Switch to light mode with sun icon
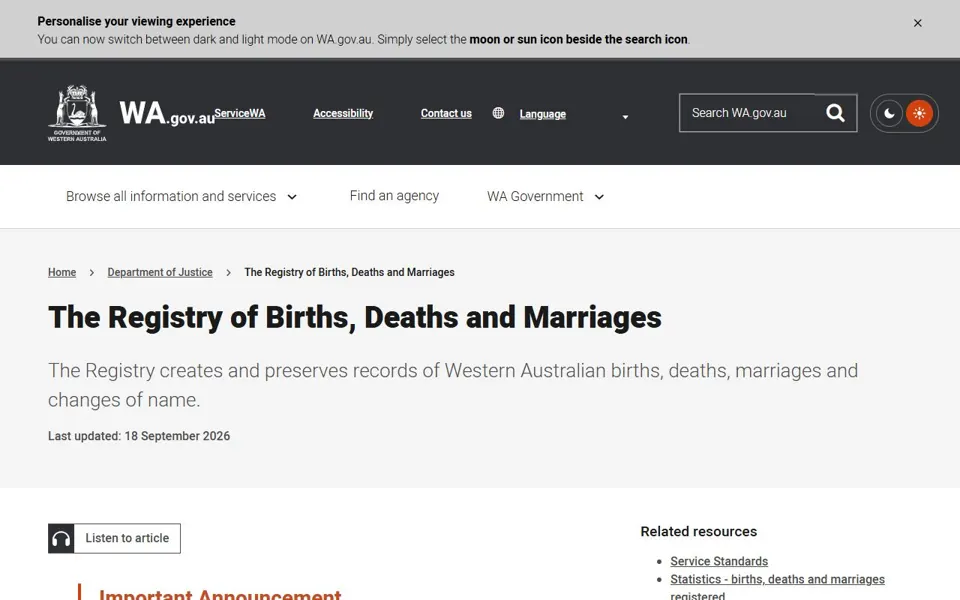 click(x=919, y=113)
